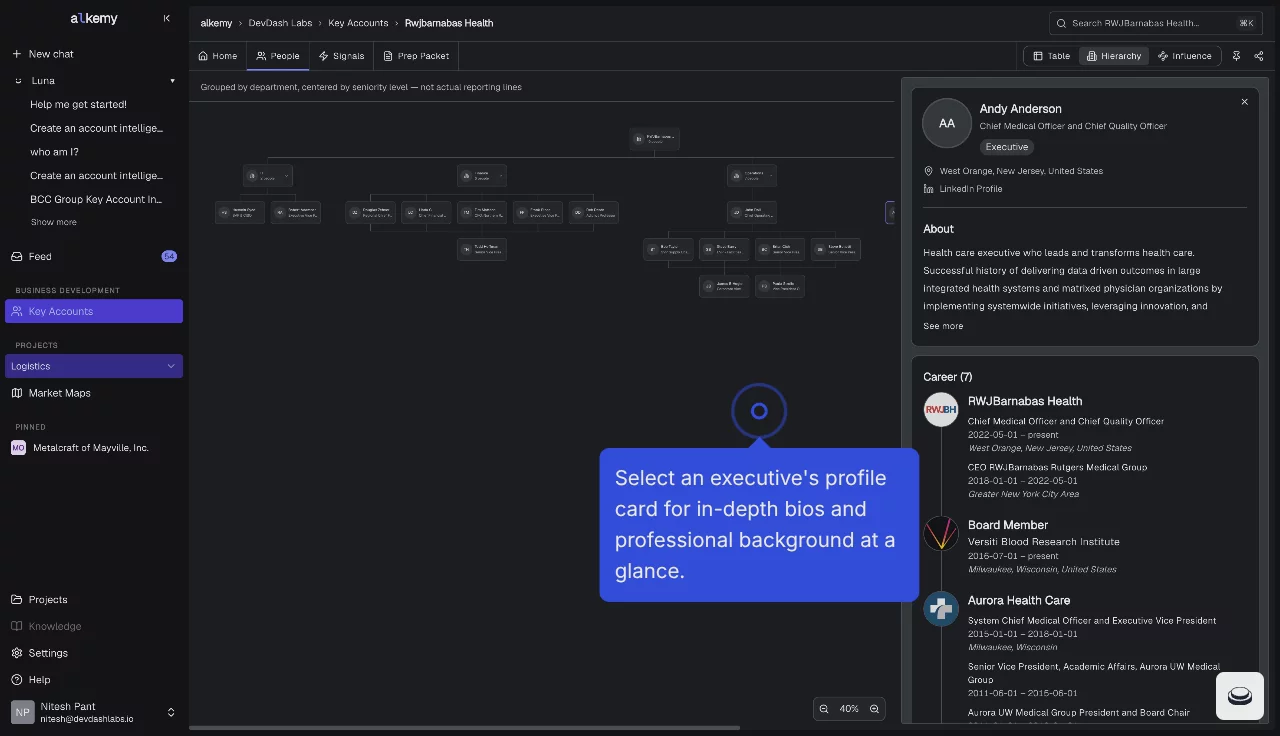Viewport: 1280px width, 736px height.
Task: Open the Signals tab
Action: [x=341, y=56]
